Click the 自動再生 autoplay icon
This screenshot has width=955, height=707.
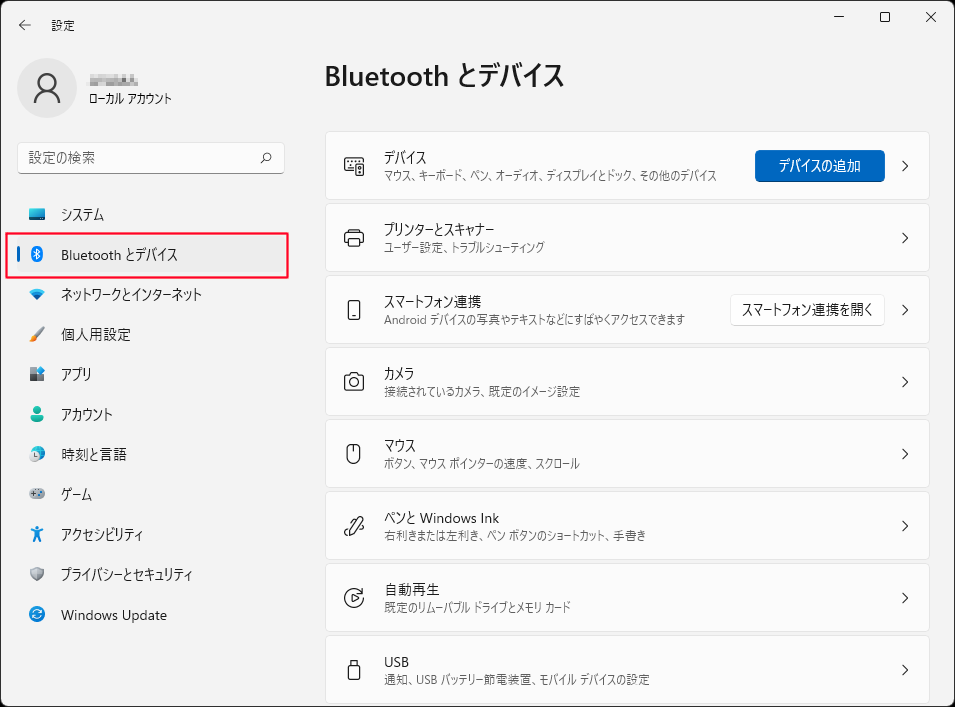point(354,597)
